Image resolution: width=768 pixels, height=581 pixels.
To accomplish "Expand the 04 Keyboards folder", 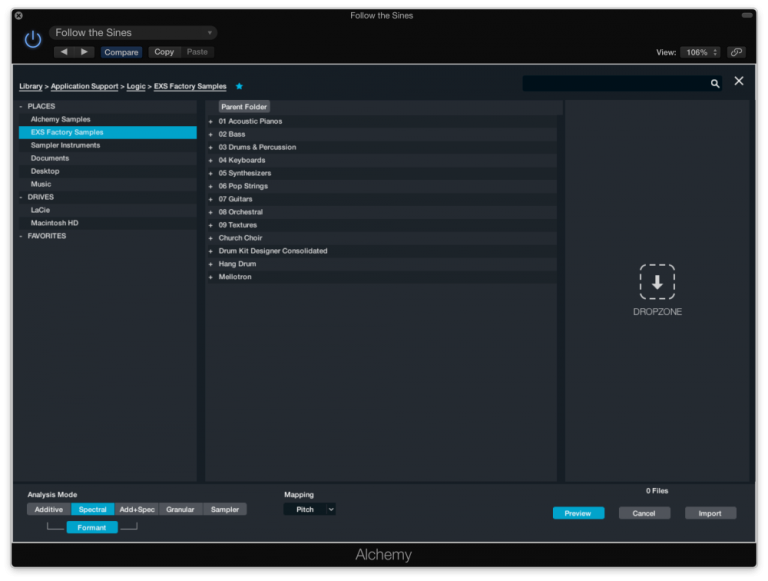I will pos(211,160).
